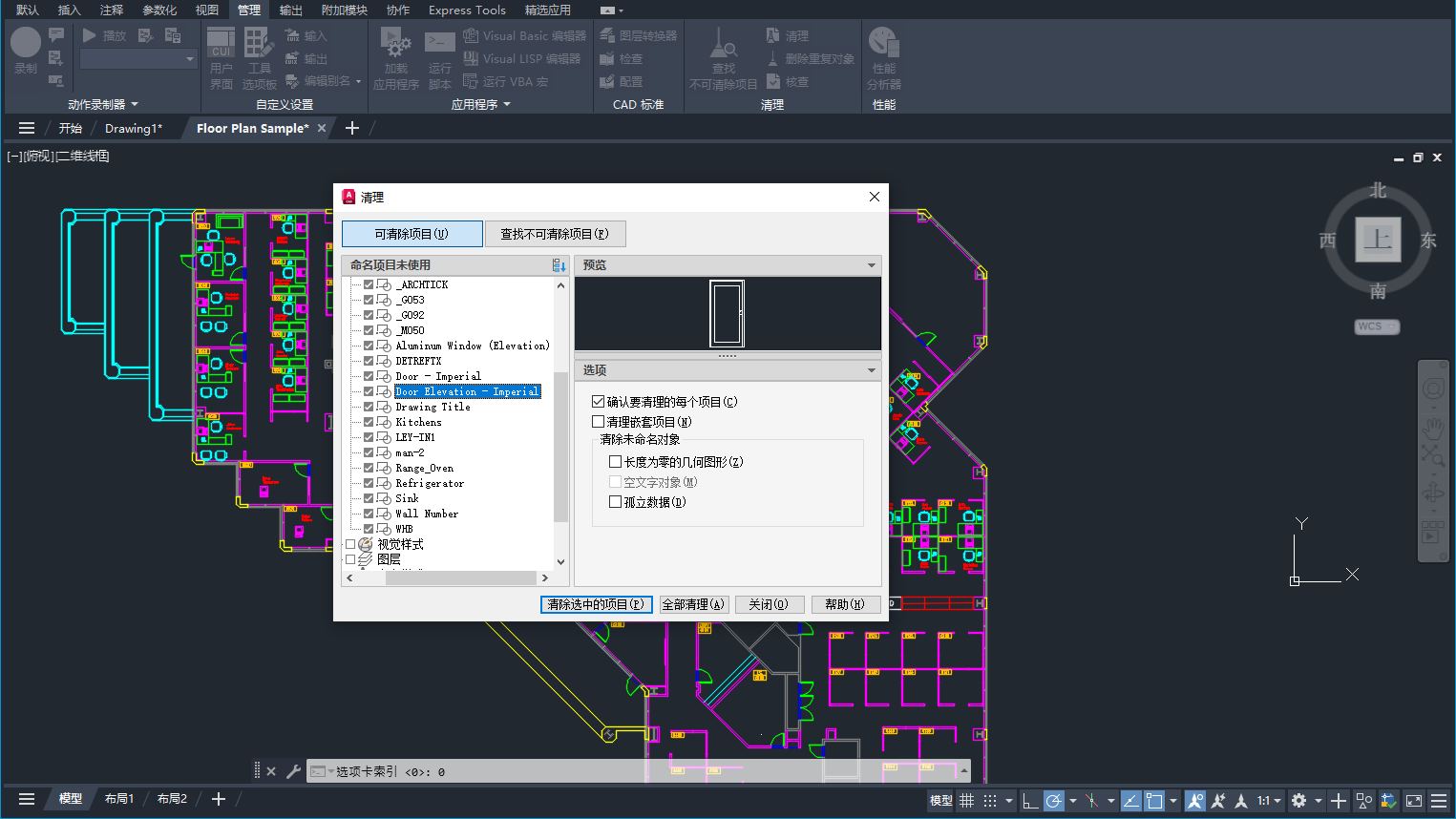The height and width of the screenshot is (819, 1456).
Task: Collapse the options (选项) section
Action: (871, 370)
